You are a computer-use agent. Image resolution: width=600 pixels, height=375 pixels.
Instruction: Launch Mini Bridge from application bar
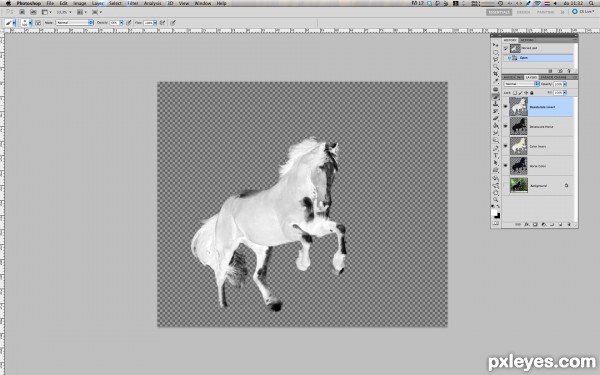(33, 12)
